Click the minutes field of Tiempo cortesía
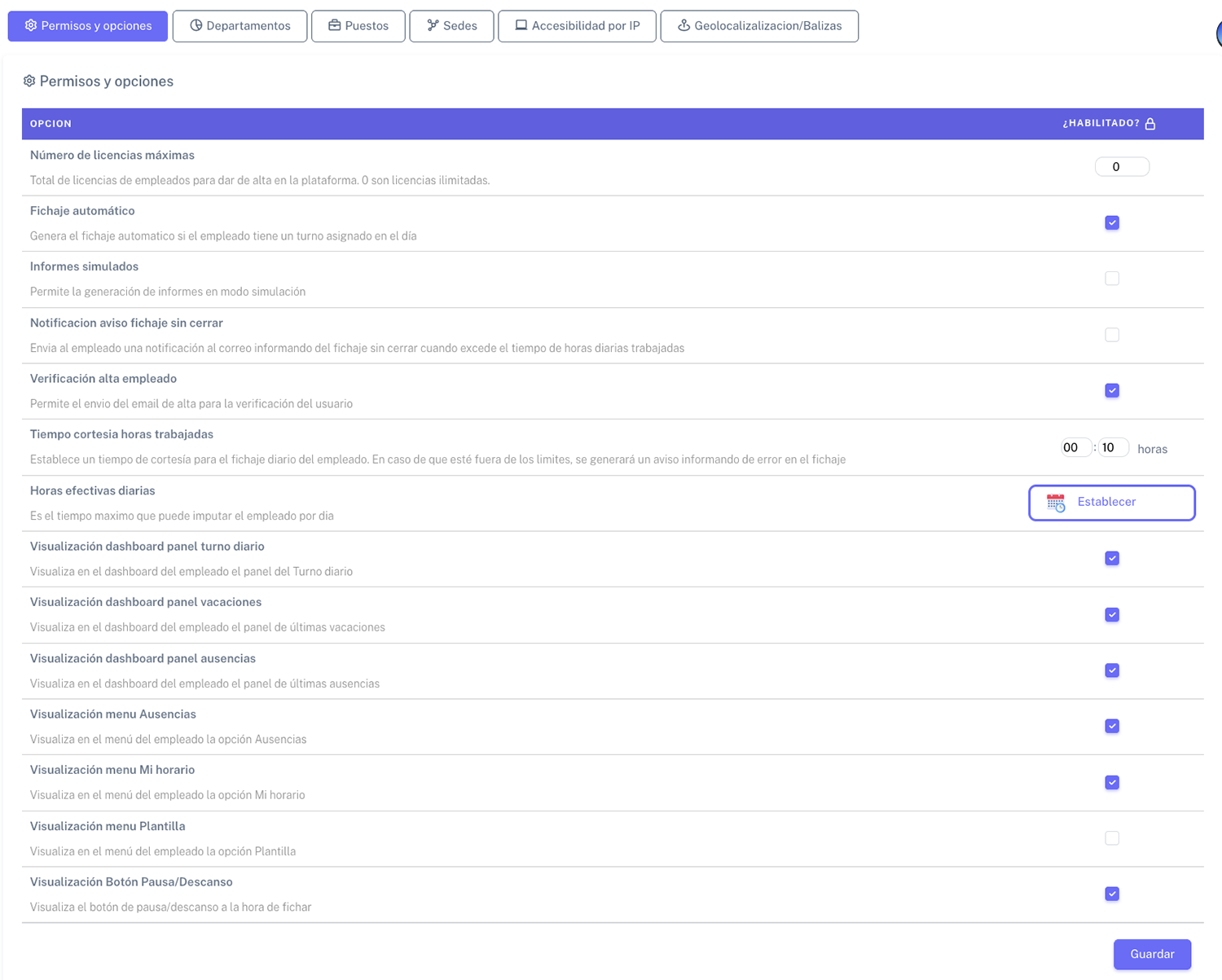The height and width of the screenshot is (980, 1222). tap(1112, 448)
